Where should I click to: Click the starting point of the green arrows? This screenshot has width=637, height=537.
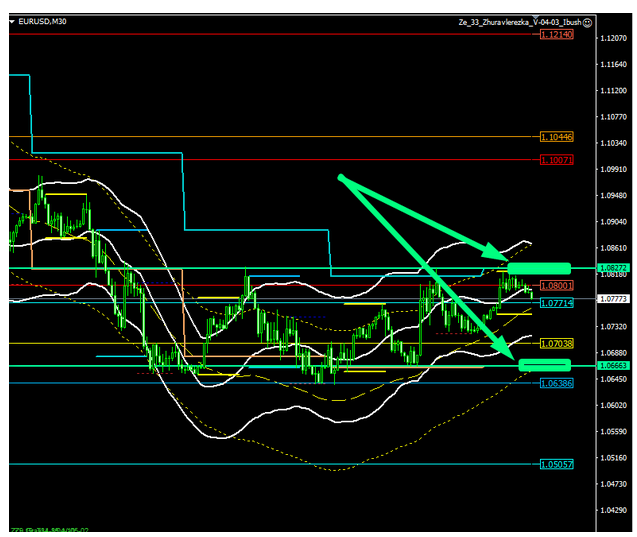pyautogui.click(x=341, y=178)
